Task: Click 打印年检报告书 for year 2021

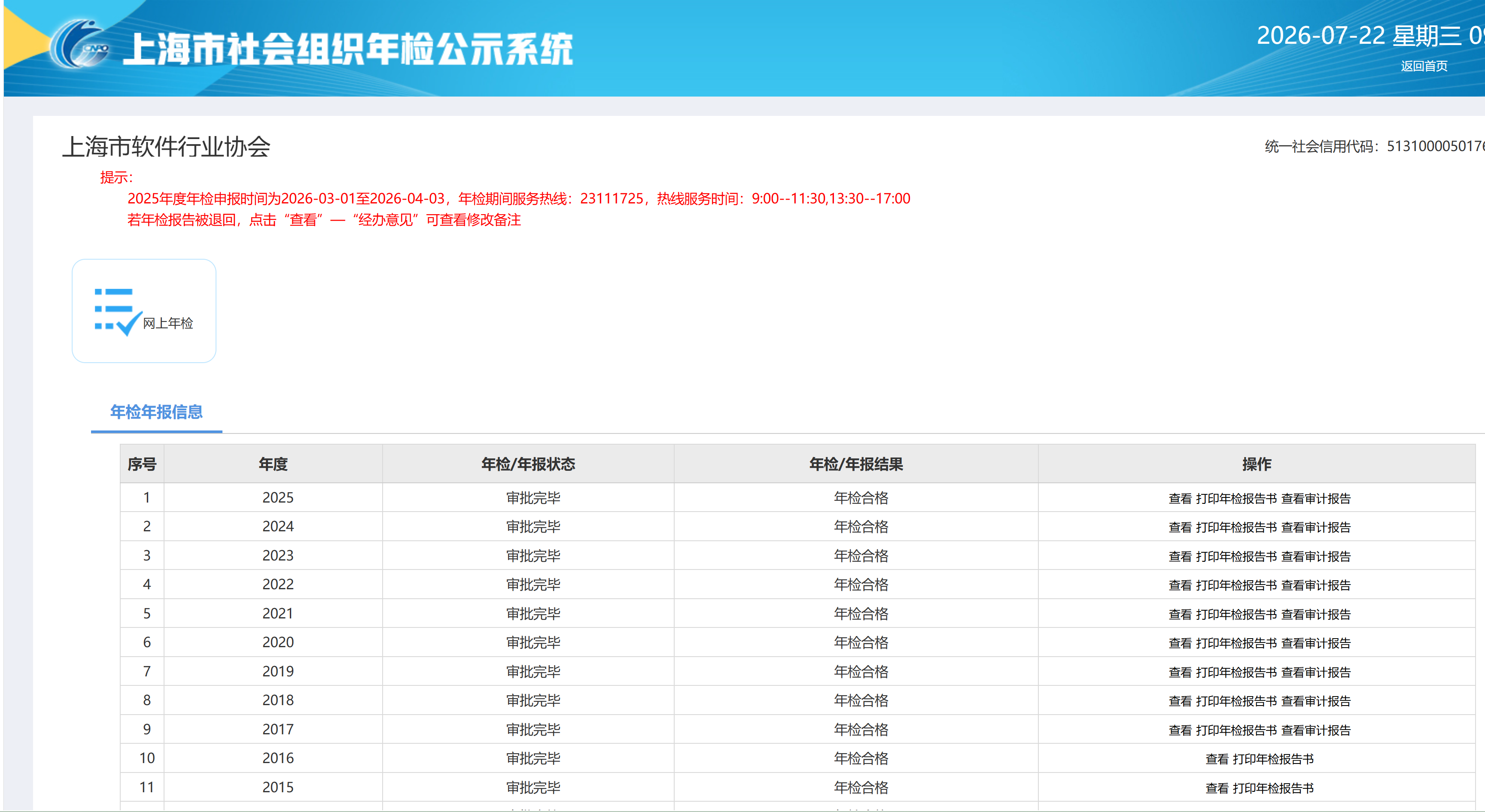Action: (x=1236, y=614)
